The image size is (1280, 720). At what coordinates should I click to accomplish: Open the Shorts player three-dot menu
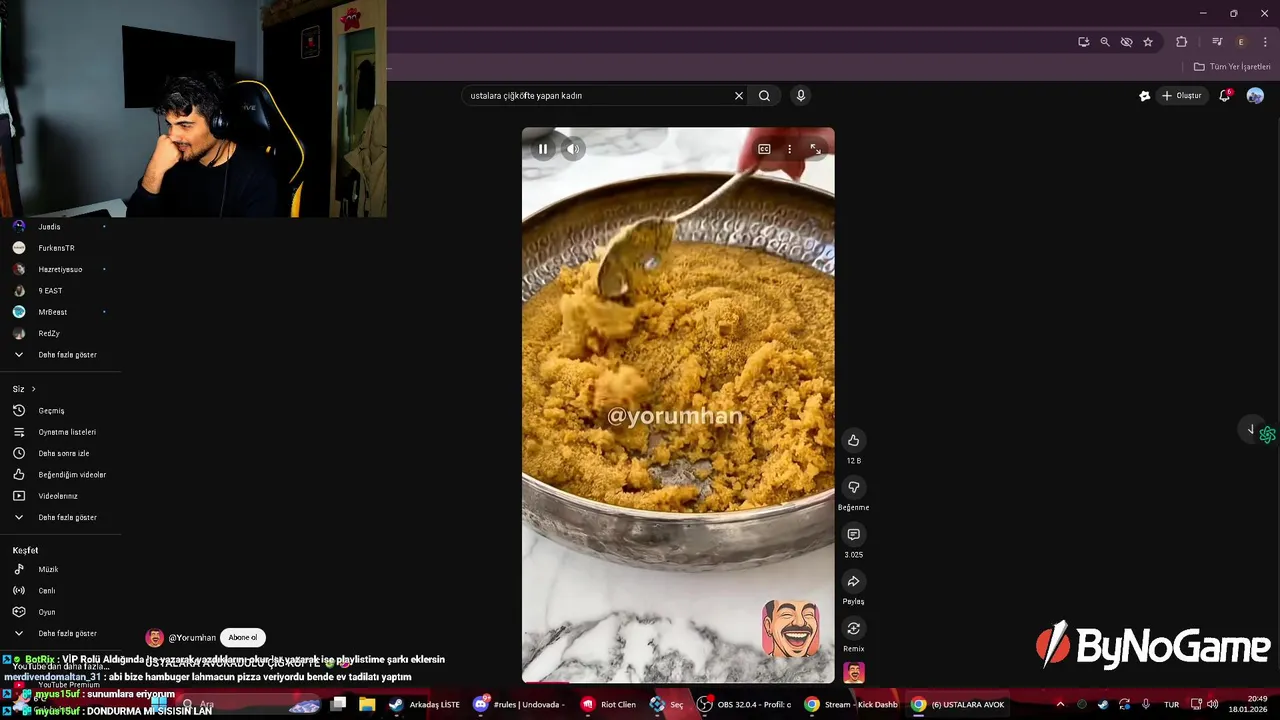789,149
